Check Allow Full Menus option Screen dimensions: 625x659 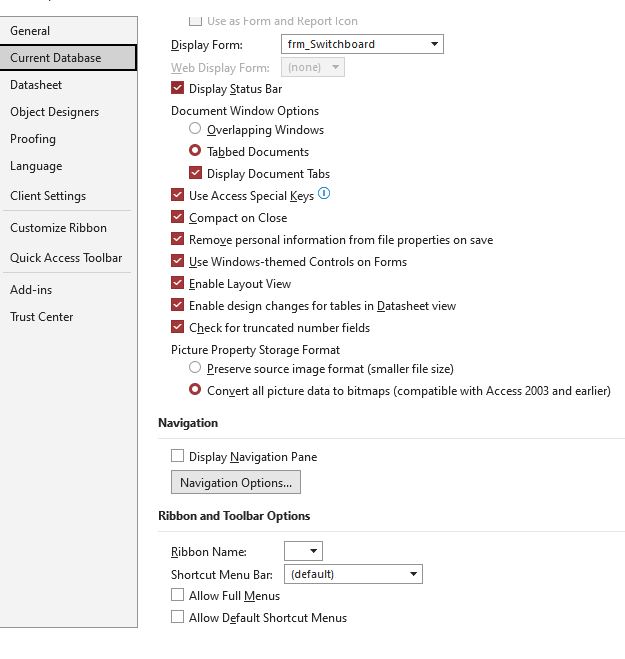[178, 596]
